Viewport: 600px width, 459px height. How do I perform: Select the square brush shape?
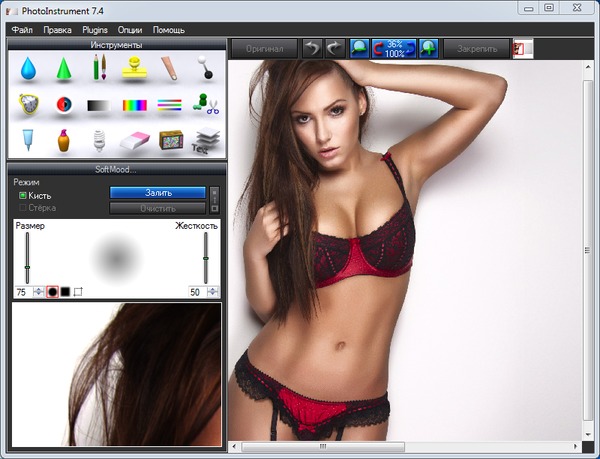tap(65, 291)
